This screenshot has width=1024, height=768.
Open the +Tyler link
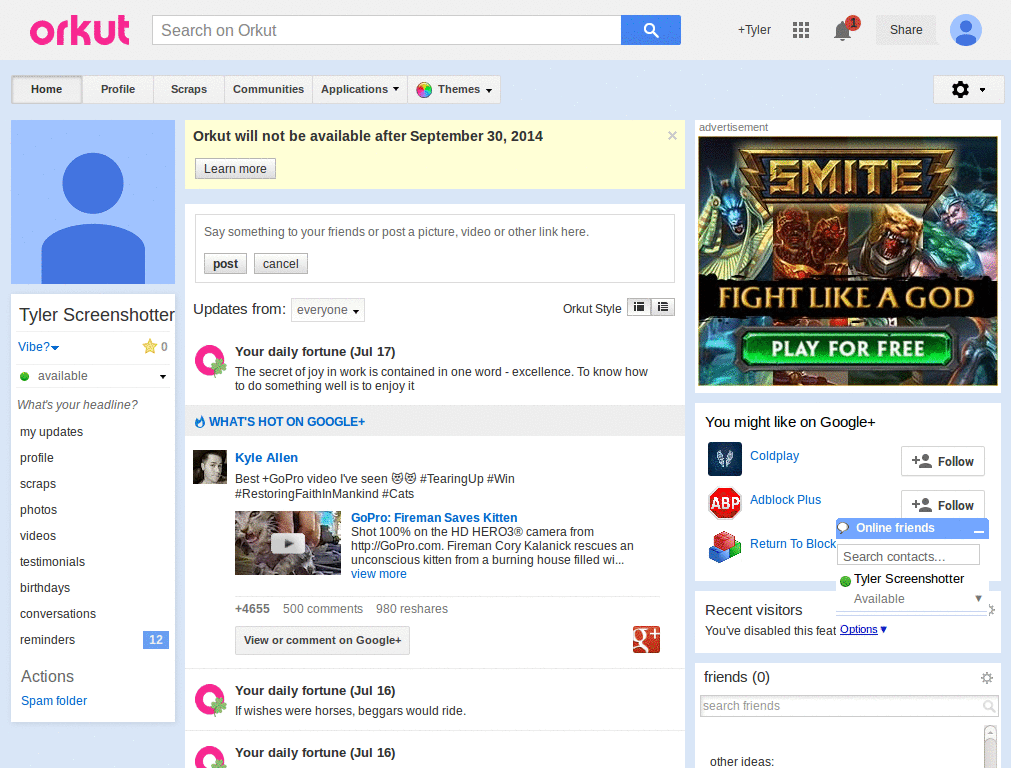(754, 30)
